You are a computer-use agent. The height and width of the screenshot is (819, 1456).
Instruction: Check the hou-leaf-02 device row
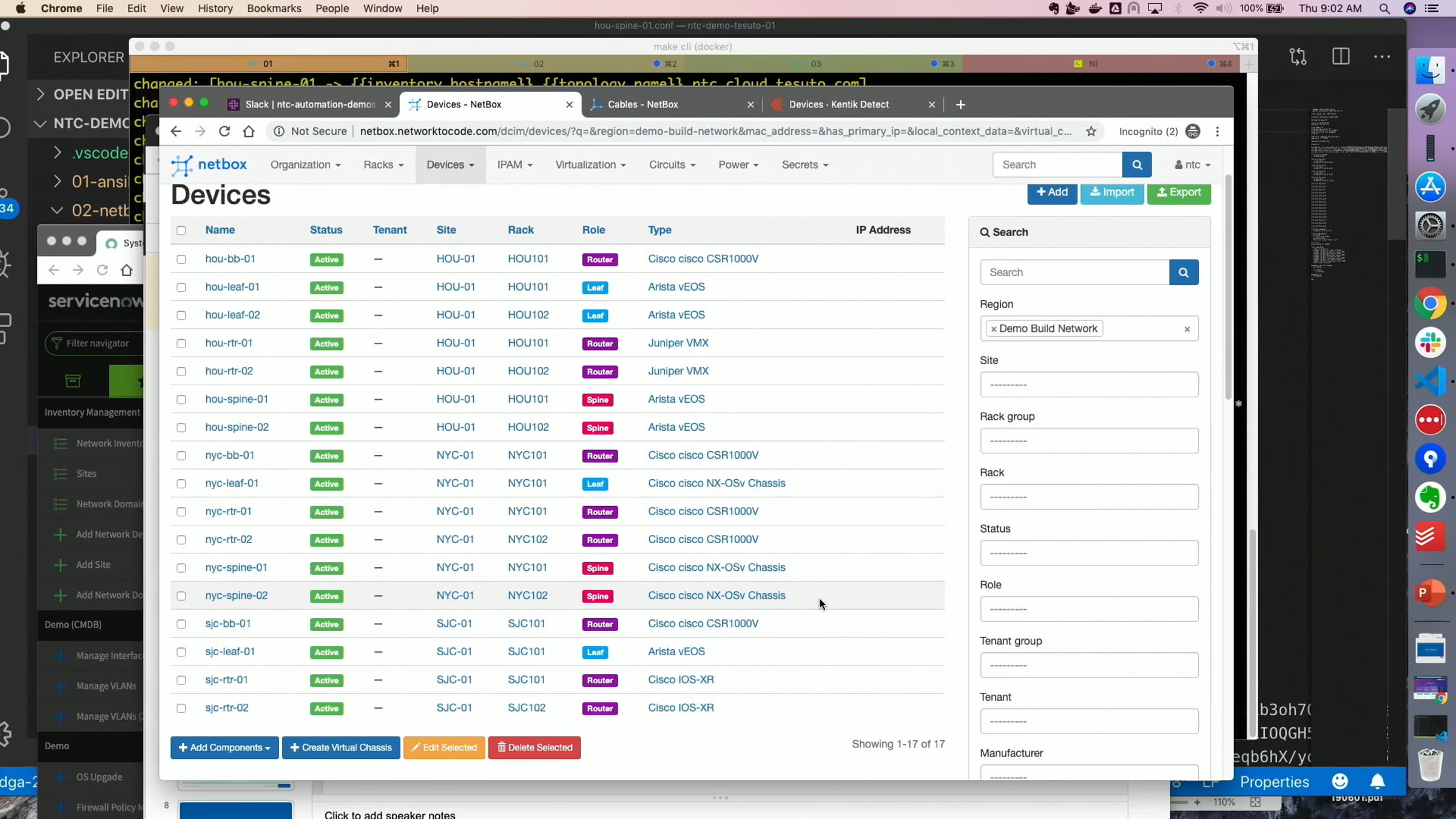click(181, 315)
